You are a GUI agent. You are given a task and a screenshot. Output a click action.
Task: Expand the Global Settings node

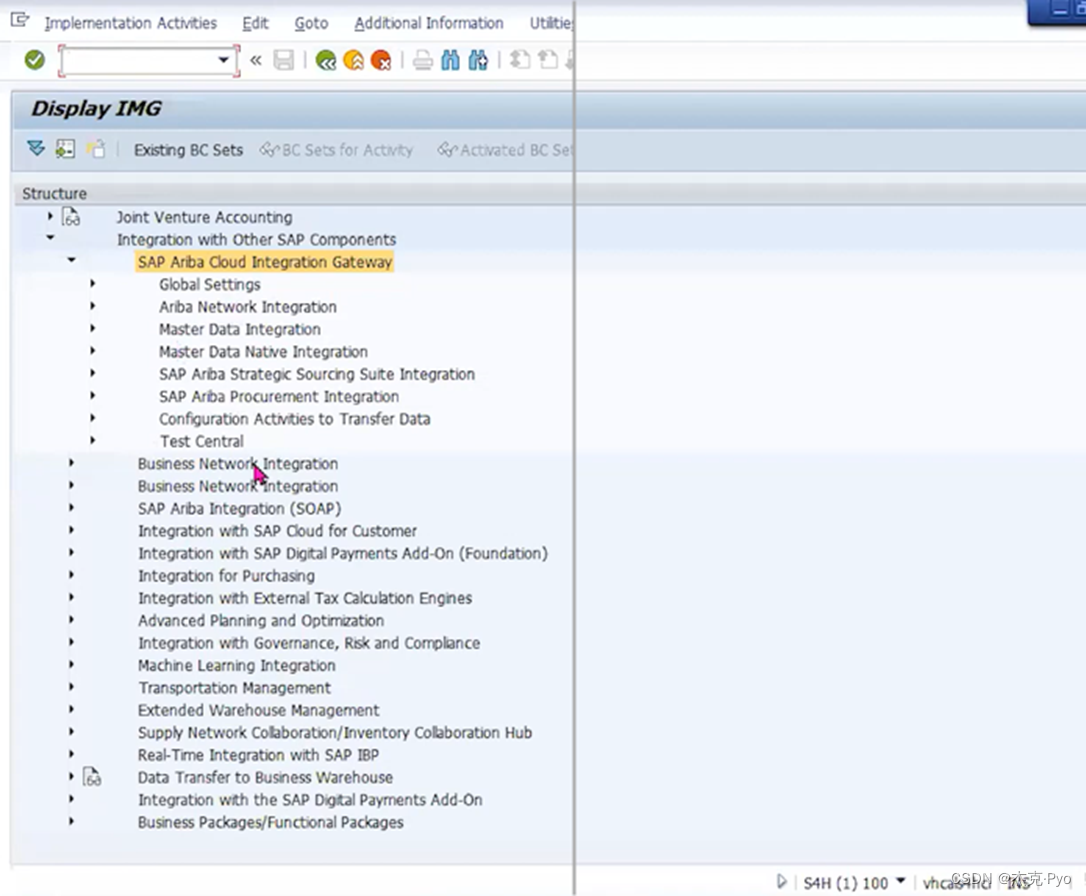click(x=92, y=283)
